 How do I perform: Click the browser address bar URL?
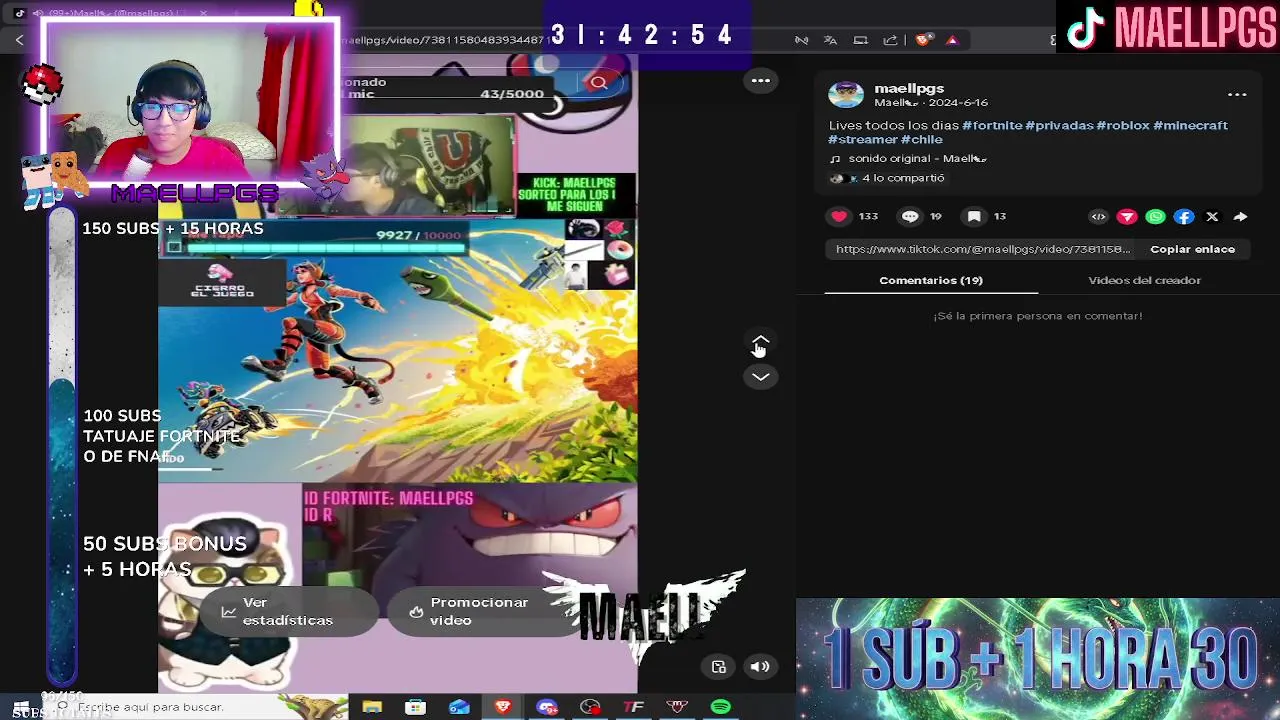click(445, 40)
